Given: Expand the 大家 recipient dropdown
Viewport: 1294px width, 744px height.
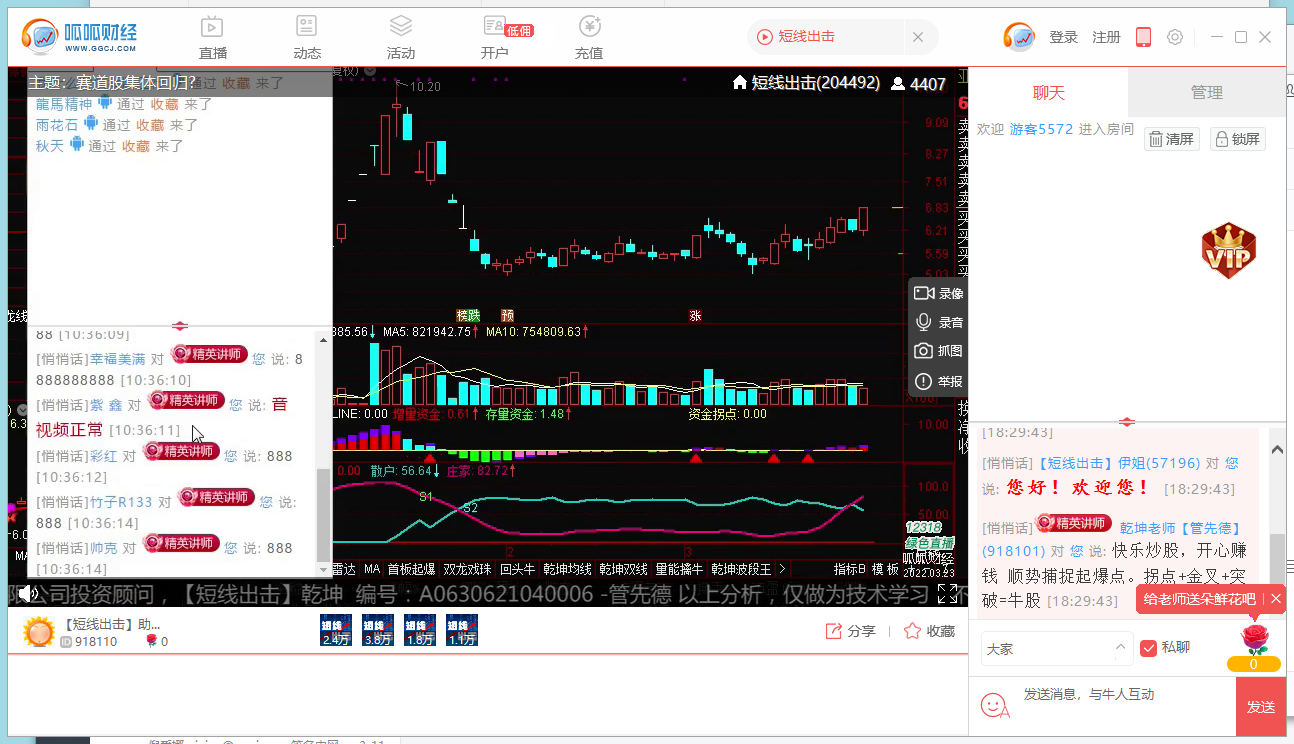Looking at the screenshot, I should pyautogui.click(x=1055, y=648).
